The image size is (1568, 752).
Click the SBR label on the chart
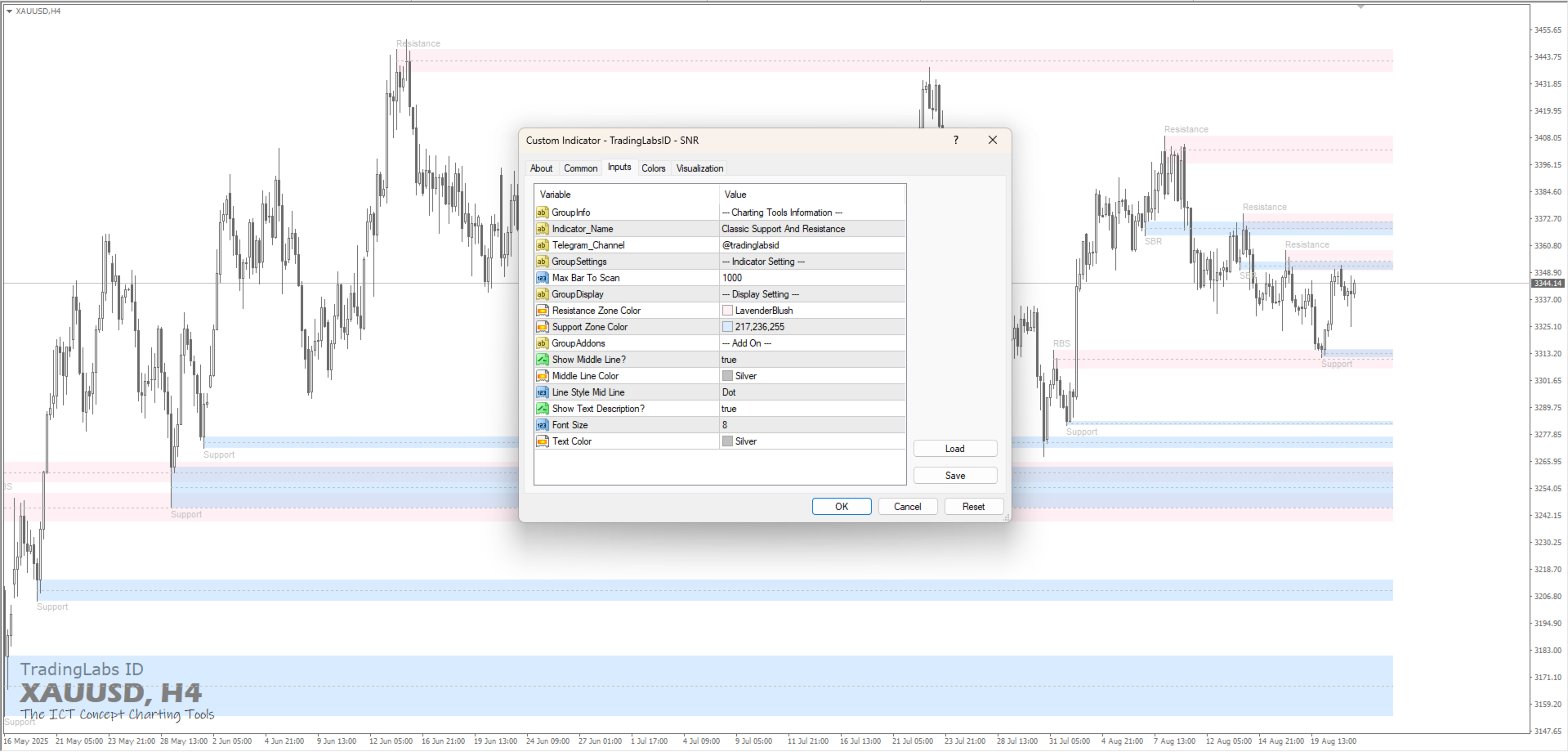tap(1153, 241)
